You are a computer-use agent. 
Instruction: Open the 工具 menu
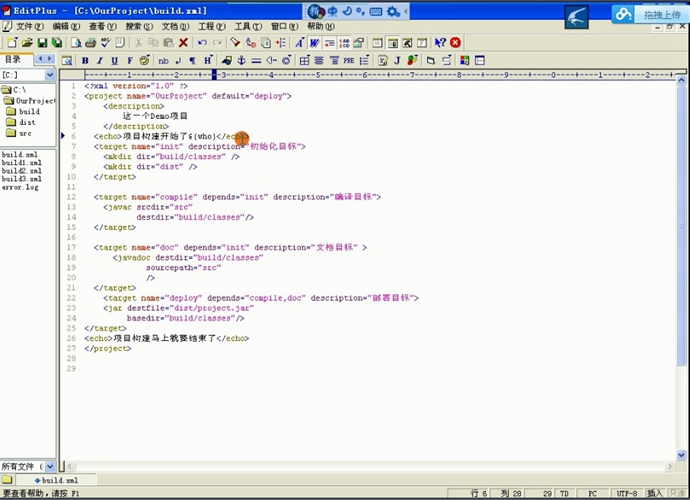pos(248,26)
